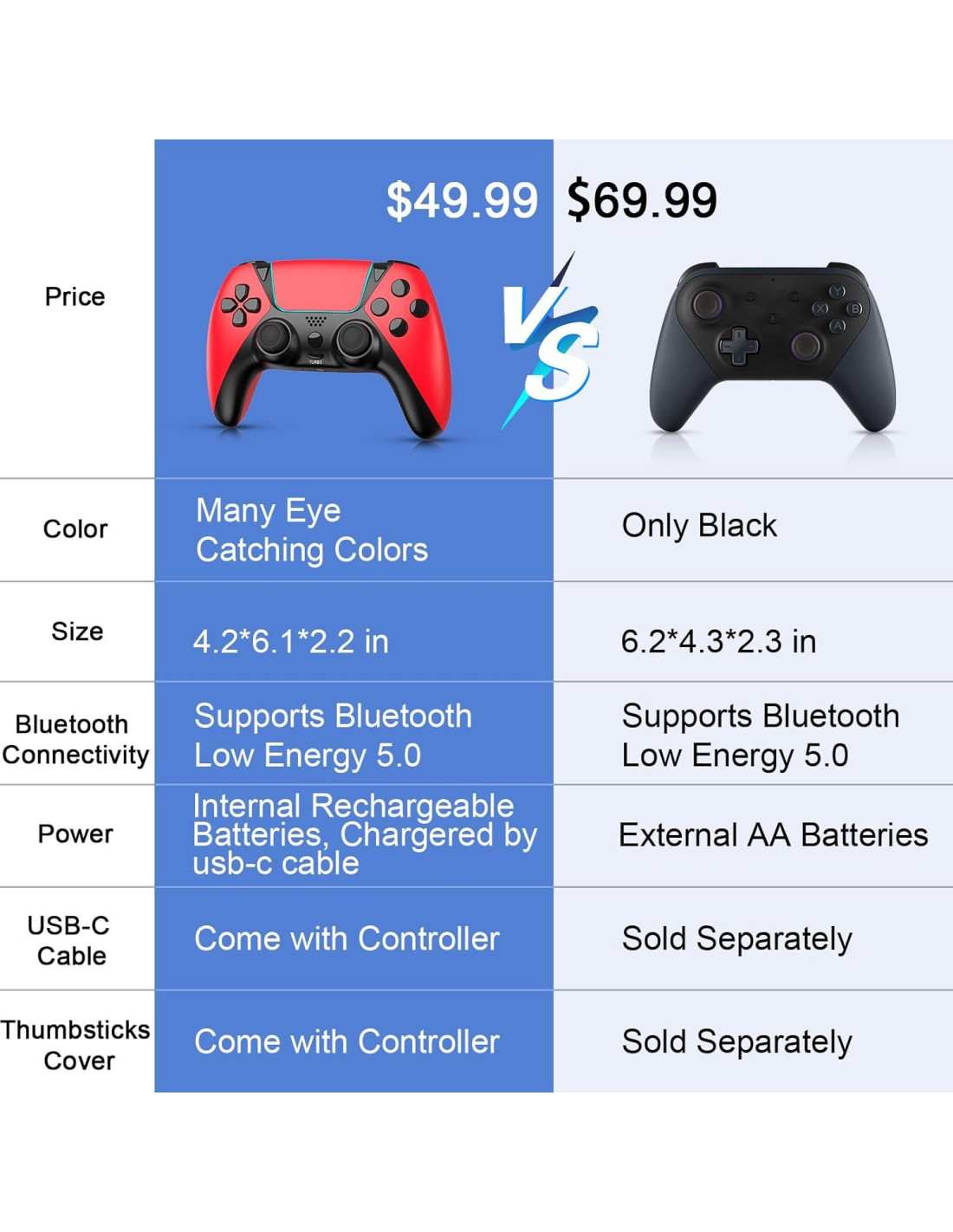Select the Power row label
This screenshot has height=1232, width=953.
75,834
